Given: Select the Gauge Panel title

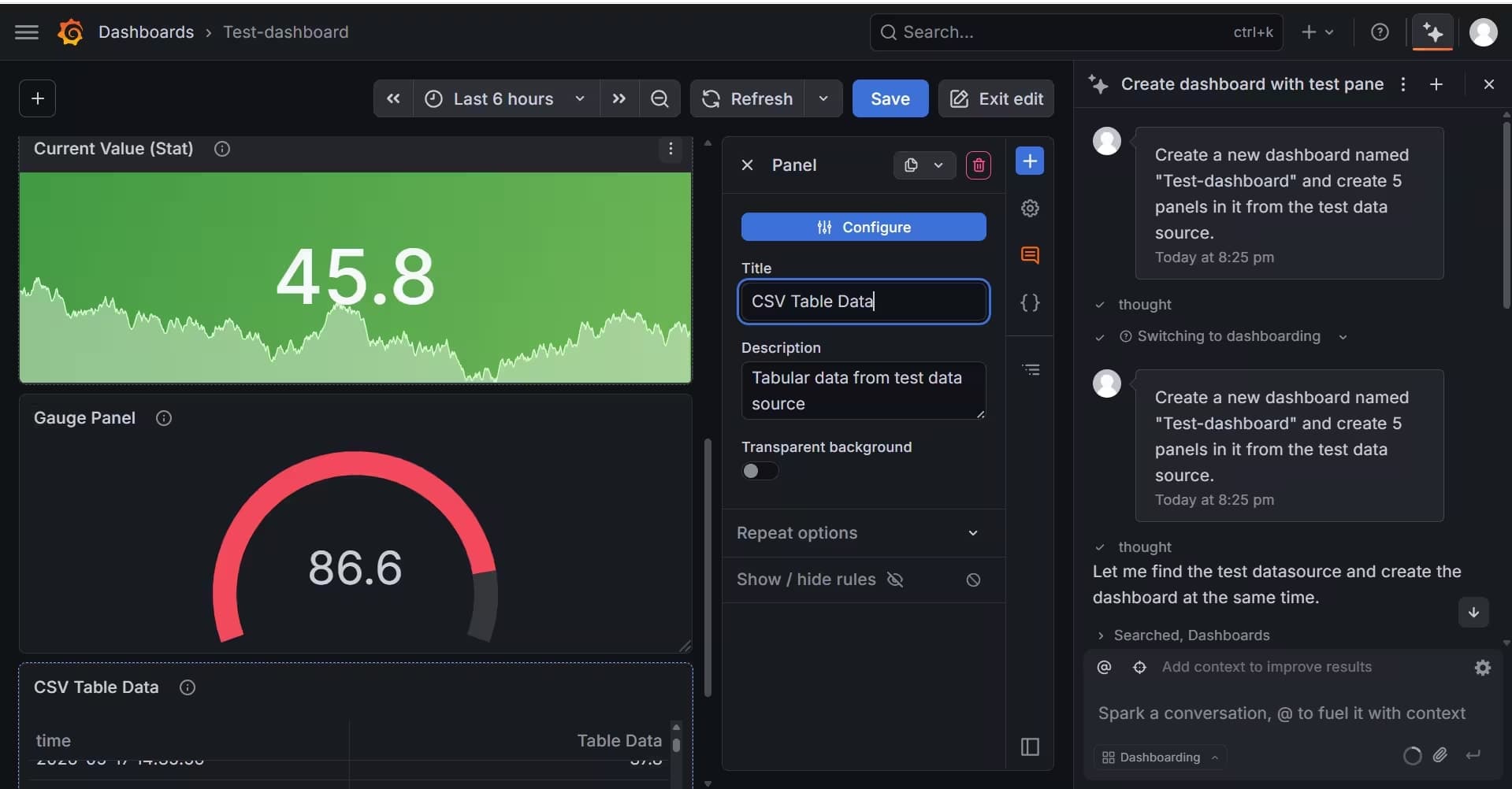Looking at the screenshot, I should coord(84,418).
